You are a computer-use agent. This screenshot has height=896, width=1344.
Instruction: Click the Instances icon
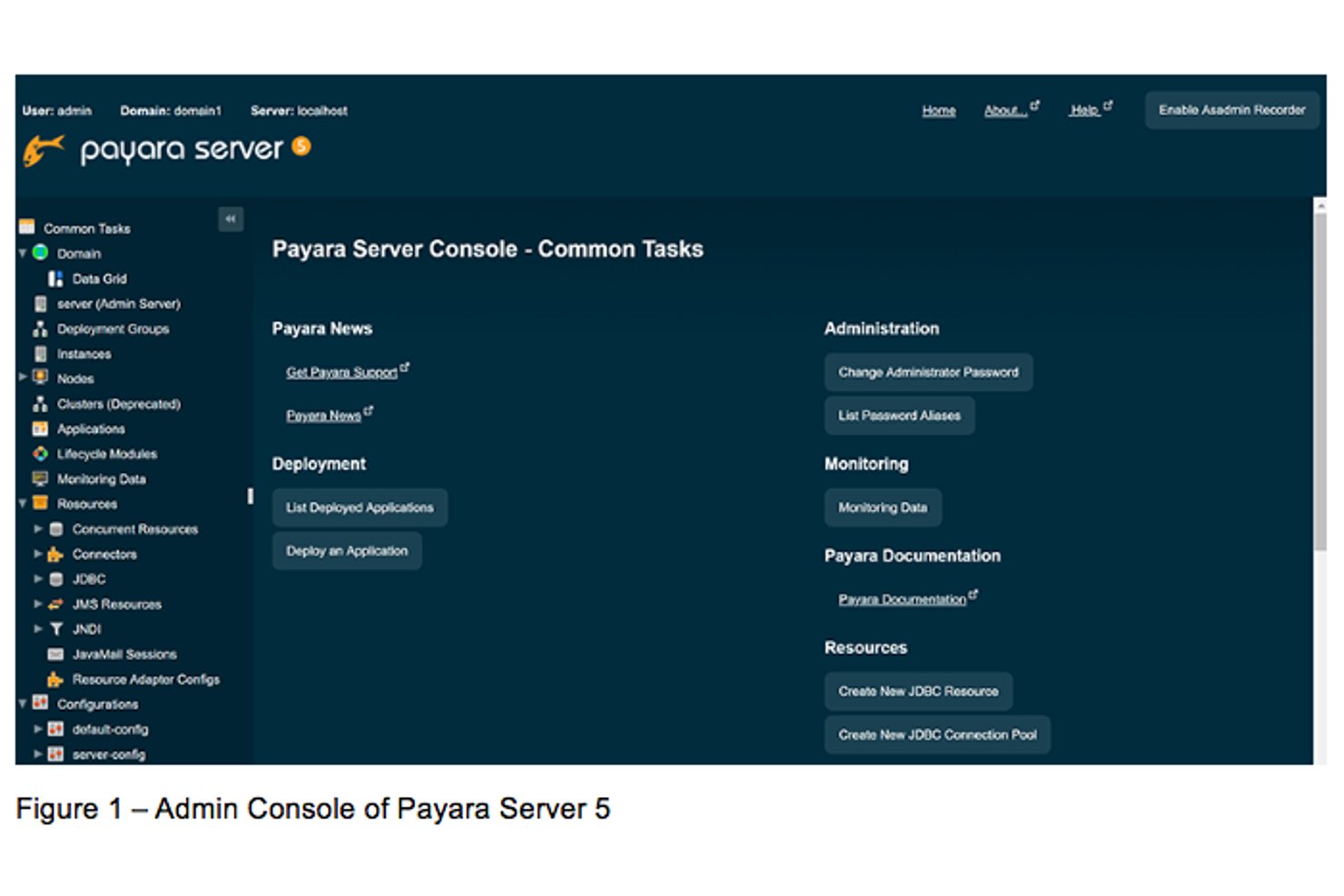(x=40, y=353)
